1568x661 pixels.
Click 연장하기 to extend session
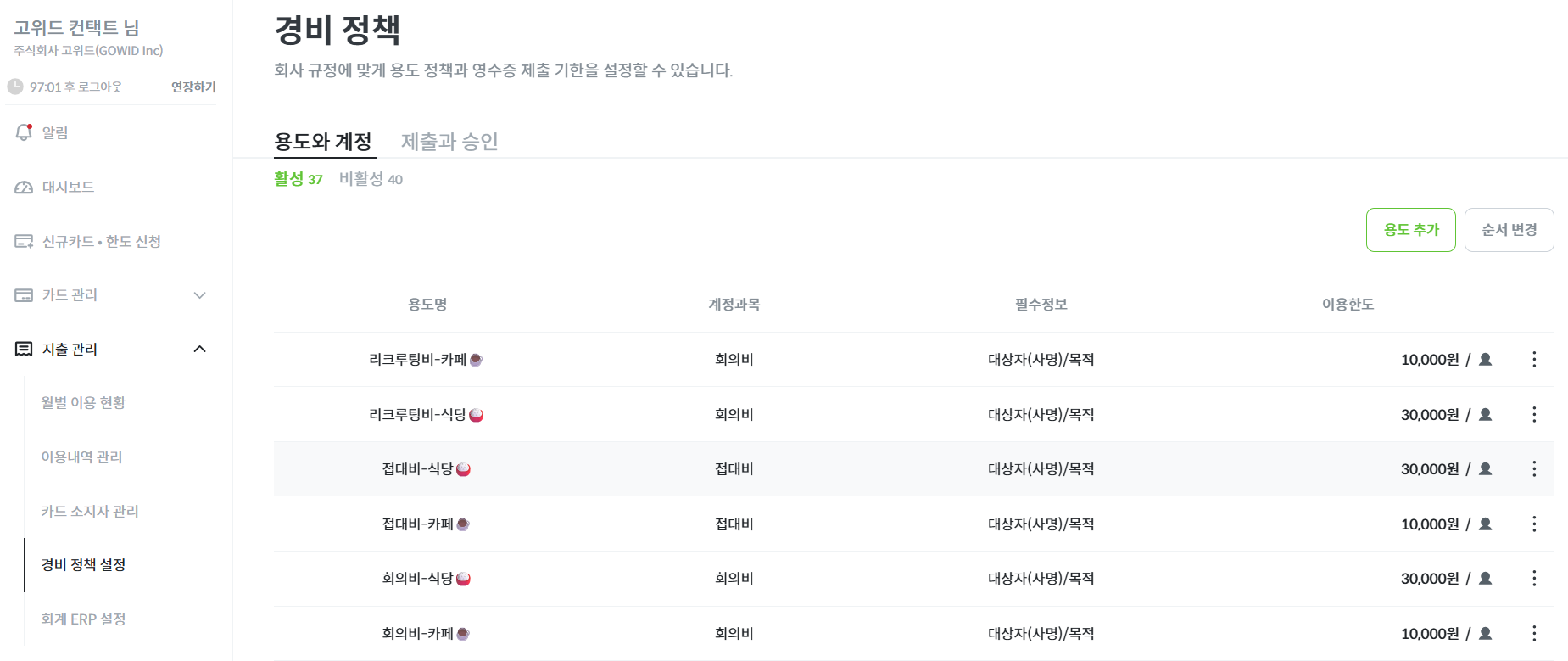point(193,87)
